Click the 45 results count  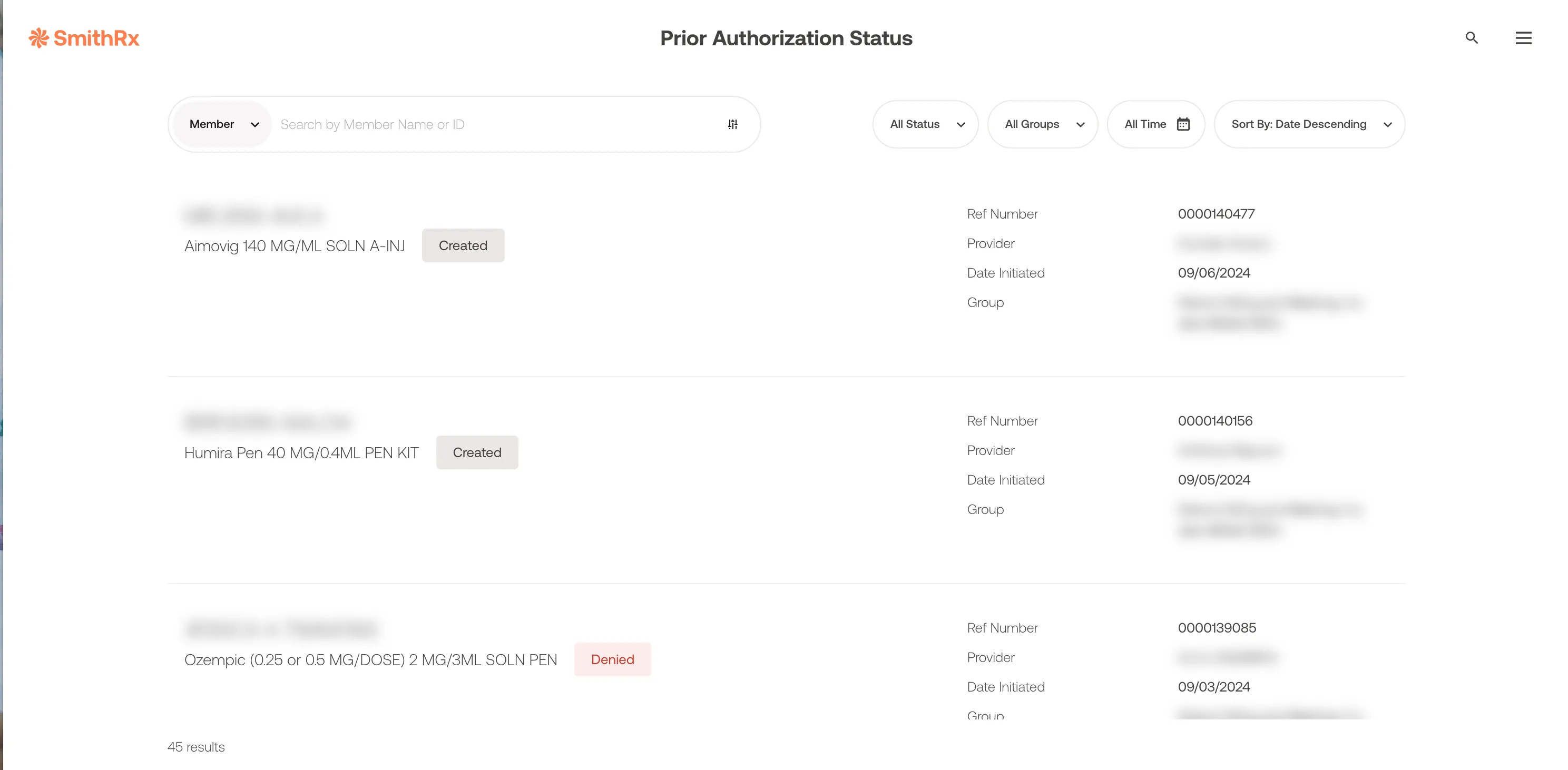[x=196, y=747]
